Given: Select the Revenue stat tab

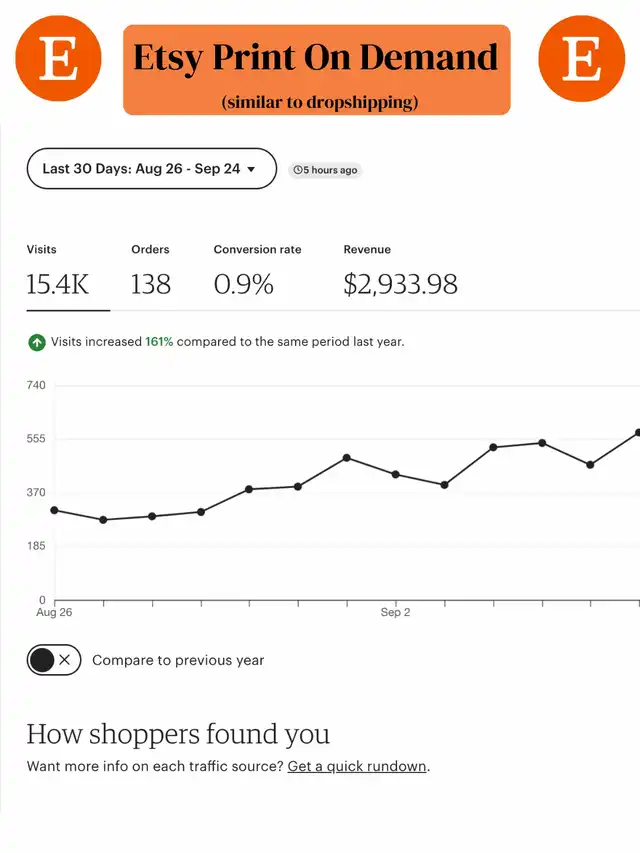Looking at the screenshot, I should pyautogui.click(x=400, y=272).
